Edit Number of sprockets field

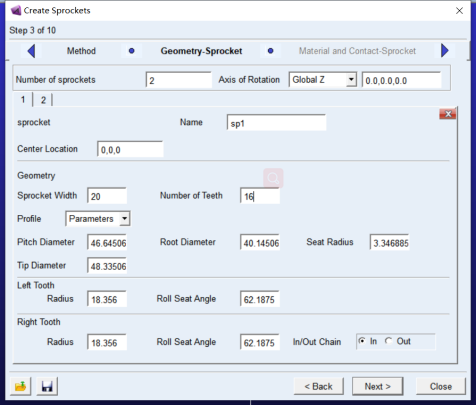point(179,80)
